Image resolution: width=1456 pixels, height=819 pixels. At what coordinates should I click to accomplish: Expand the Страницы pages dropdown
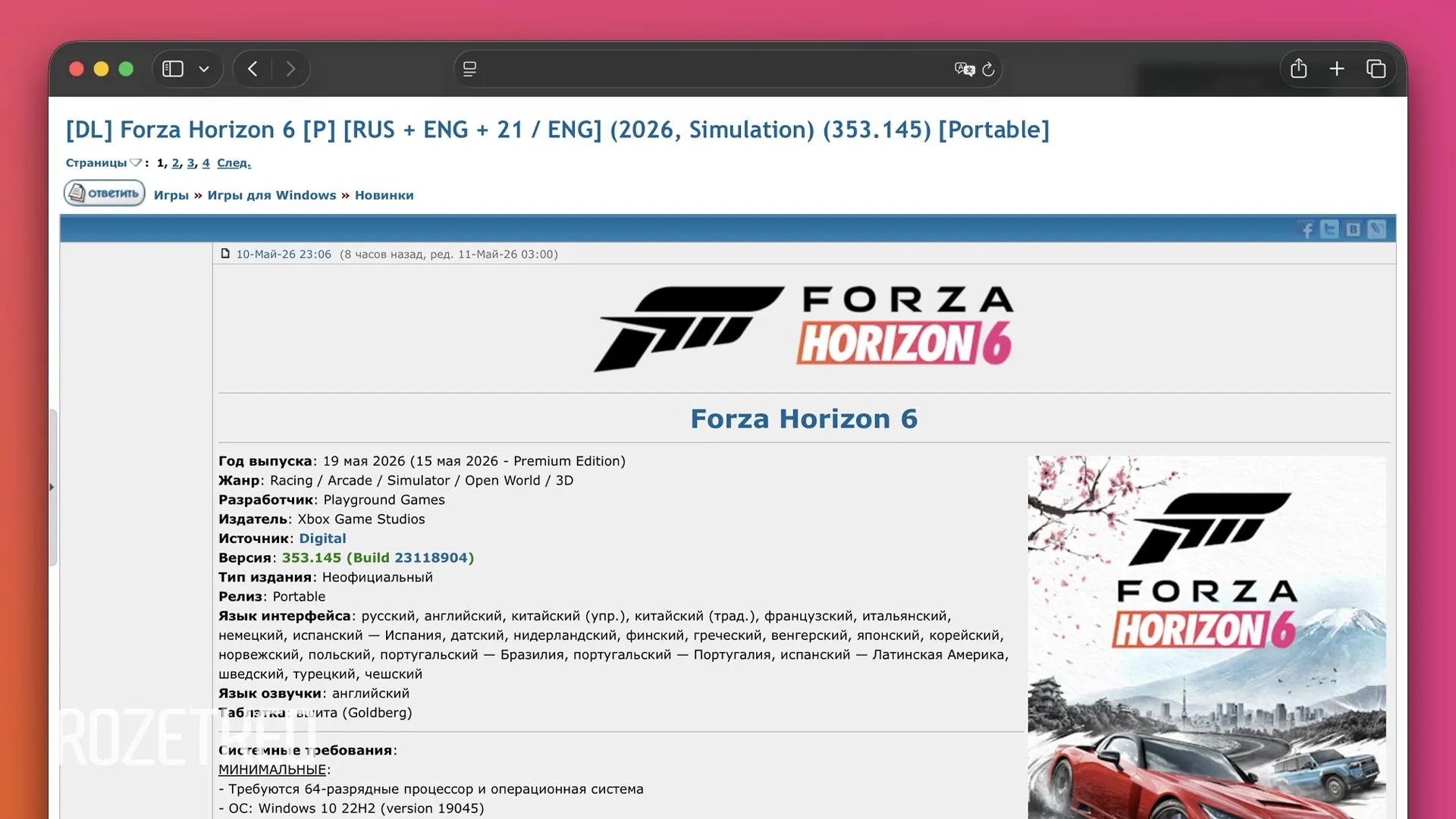click(x=102, y=163)
